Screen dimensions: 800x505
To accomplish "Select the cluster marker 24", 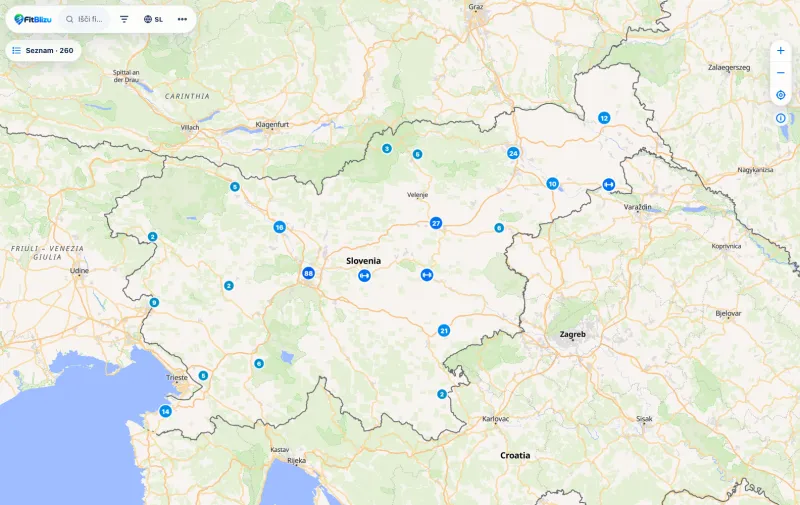I will [513, 153].
